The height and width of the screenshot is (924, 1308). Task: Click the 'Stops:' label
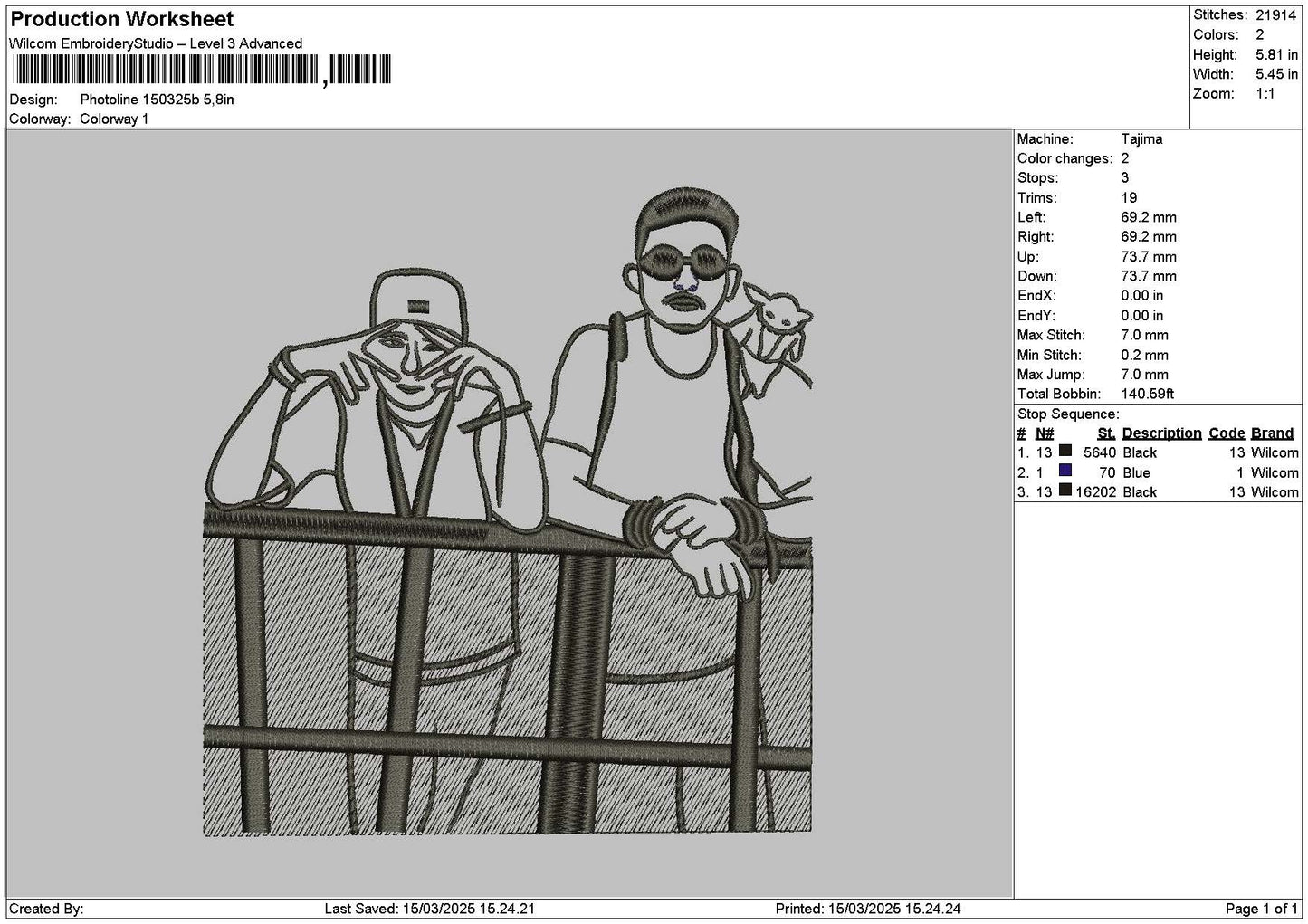tap(1036, 178)
